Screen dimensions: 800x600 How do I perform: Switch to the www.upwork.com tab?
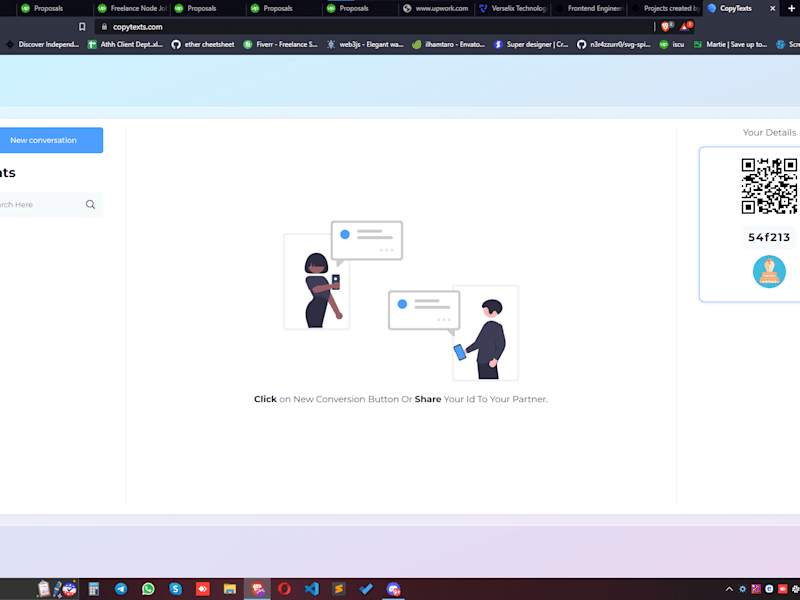pyautogui.click(x=437, y=8)
